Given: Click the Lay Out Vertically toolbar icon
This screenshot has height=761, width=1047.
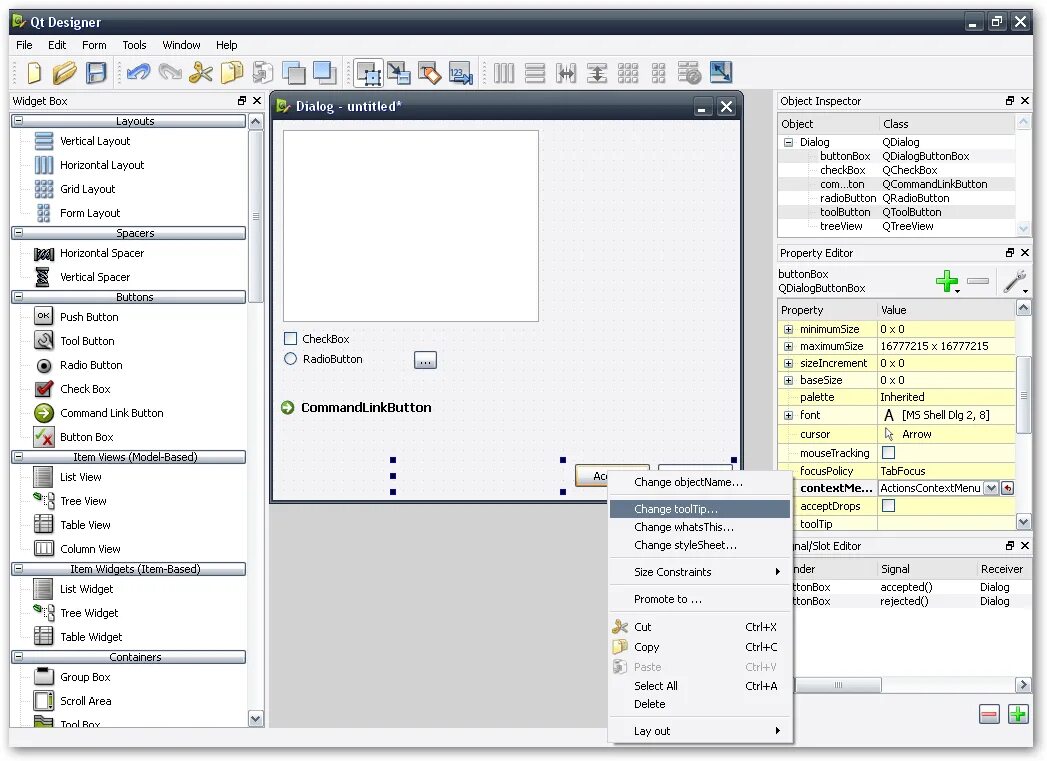Looking at the screenshot, I should tap(535, 72).
